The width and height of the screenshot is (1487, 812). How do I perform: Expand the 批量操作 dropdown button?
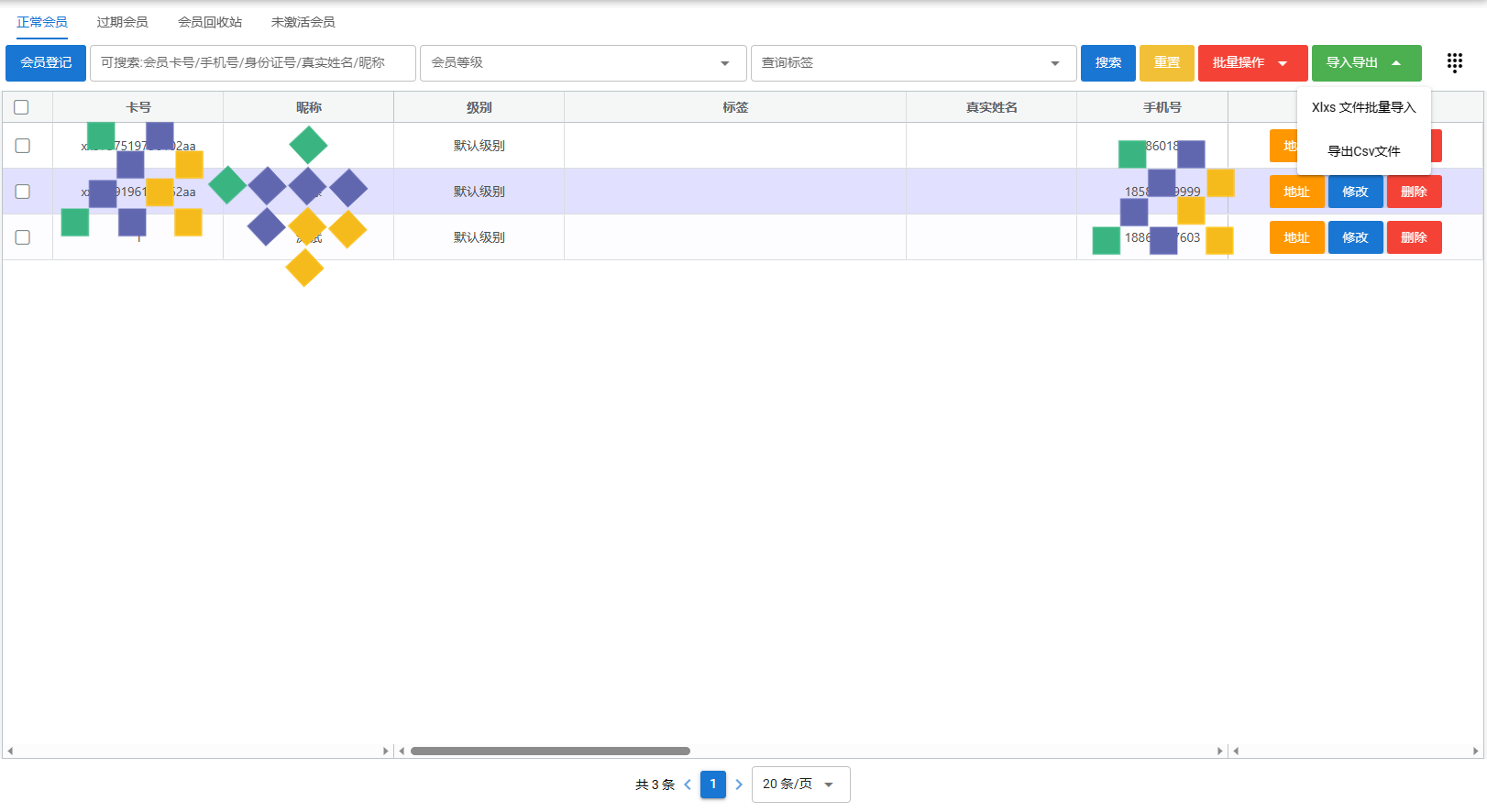(x=1252, y=63)
